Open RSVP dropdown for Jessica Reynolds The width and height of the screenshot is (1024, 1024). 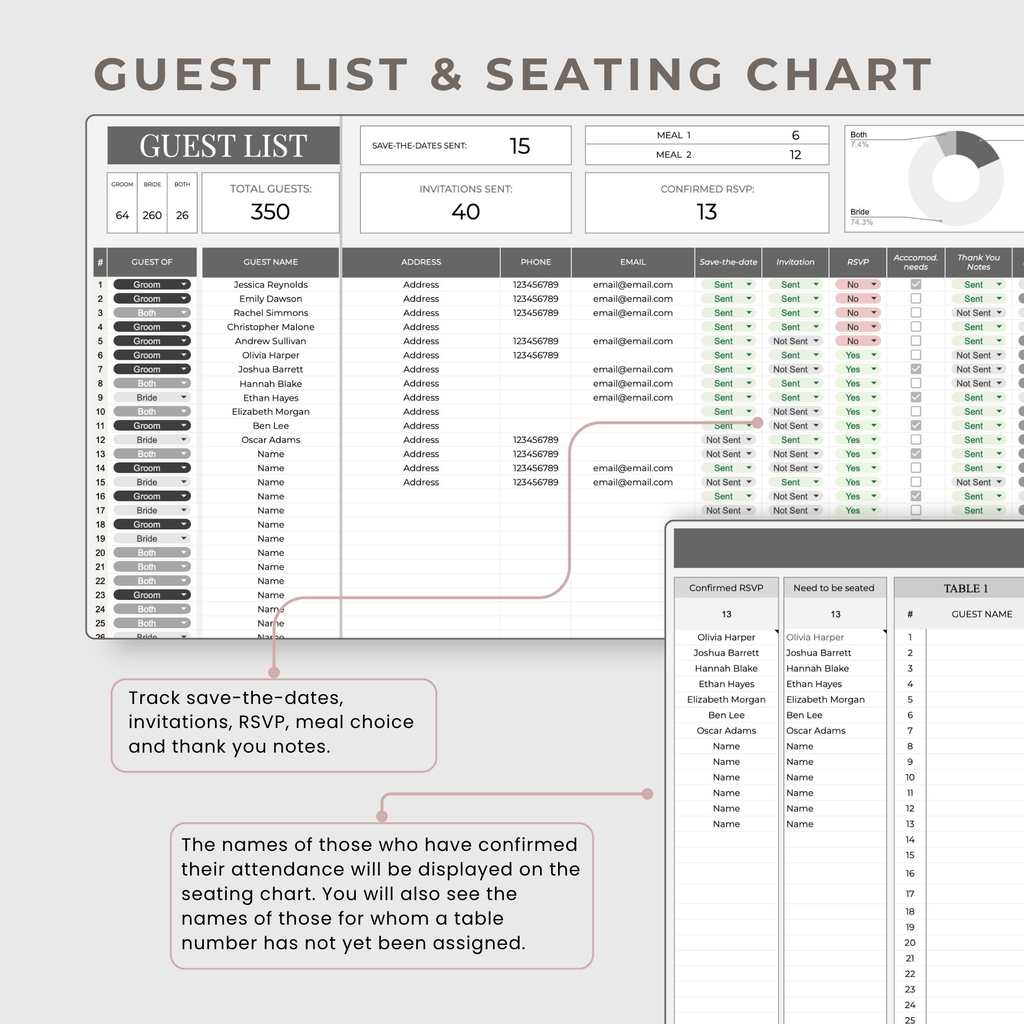point(857,285)
